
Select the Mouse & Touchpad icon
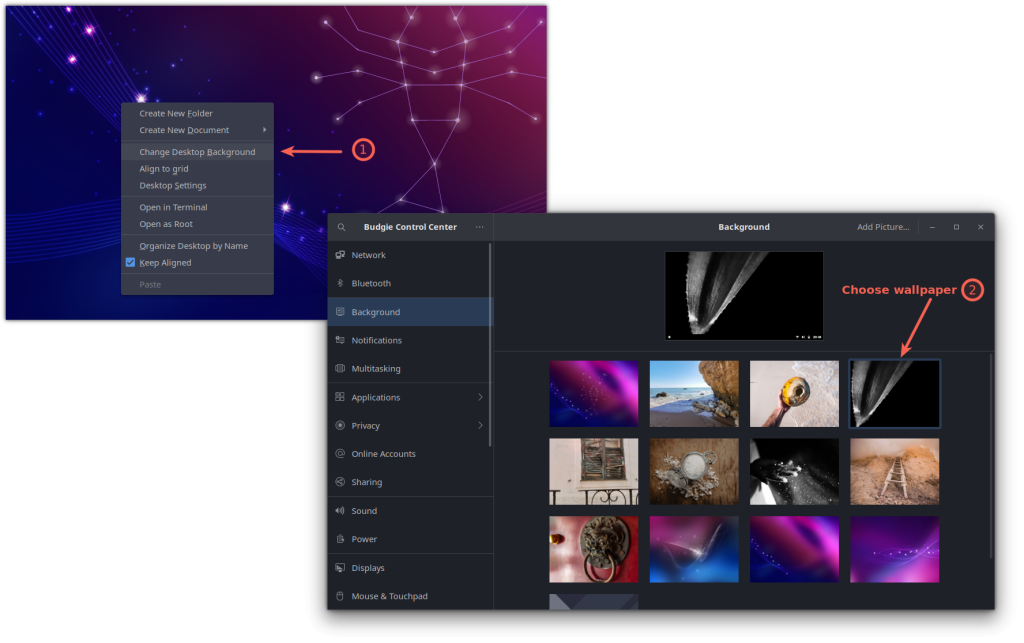pos(341,596)
